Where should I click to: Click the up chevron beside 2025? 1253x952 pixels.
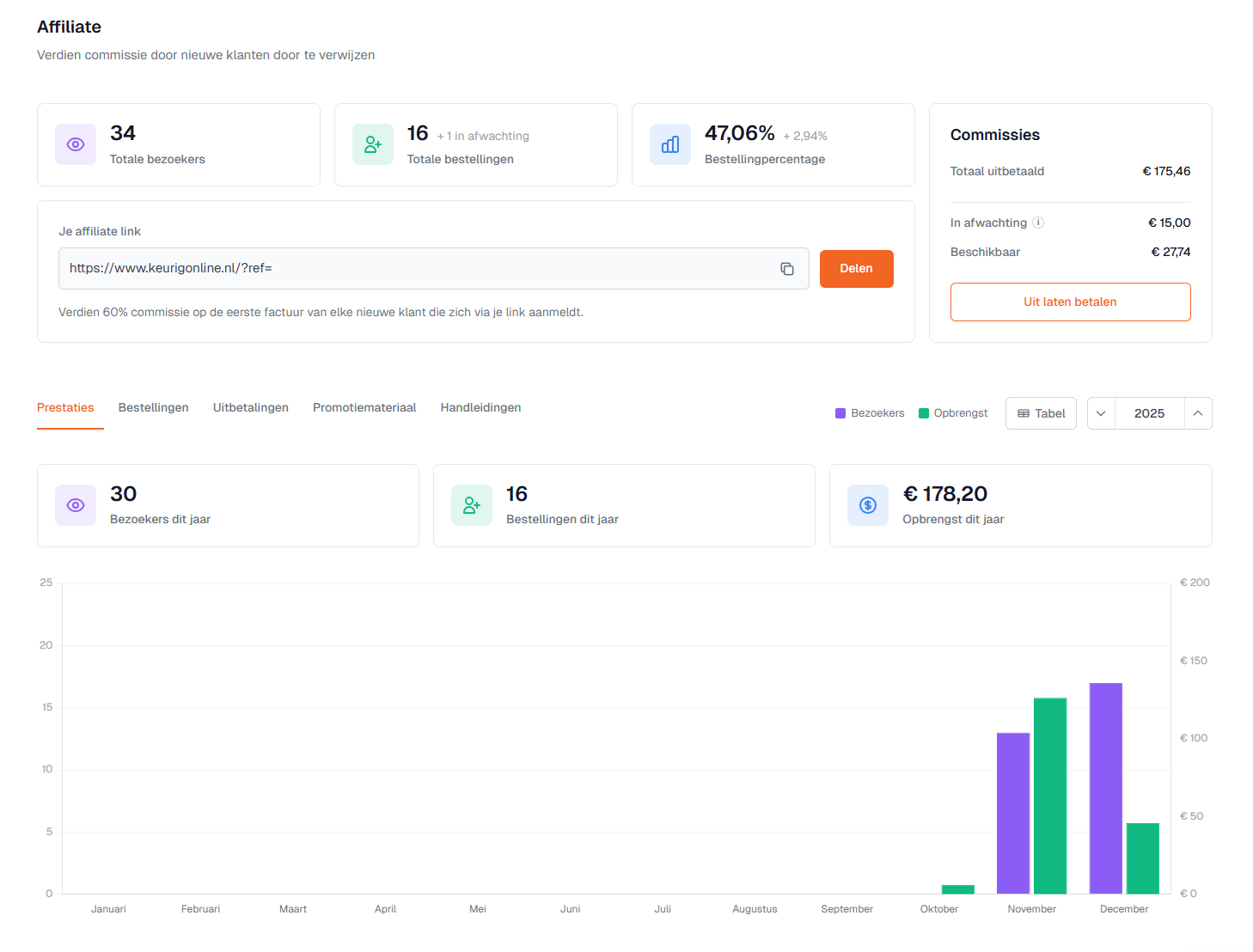(1198, 413)
